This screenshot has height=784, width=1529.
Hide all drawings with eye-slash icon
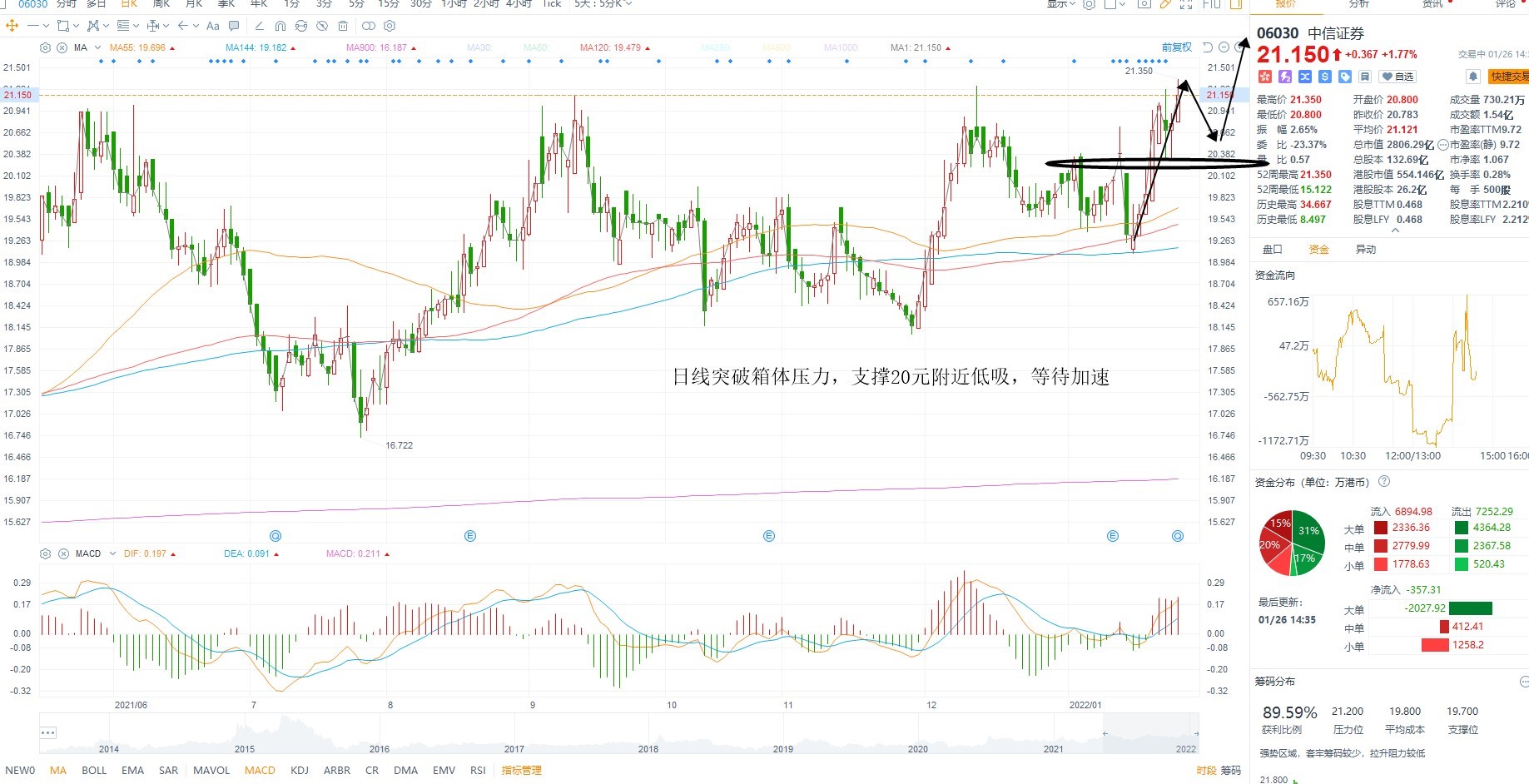pyautogui.click(x=322, y=26)
